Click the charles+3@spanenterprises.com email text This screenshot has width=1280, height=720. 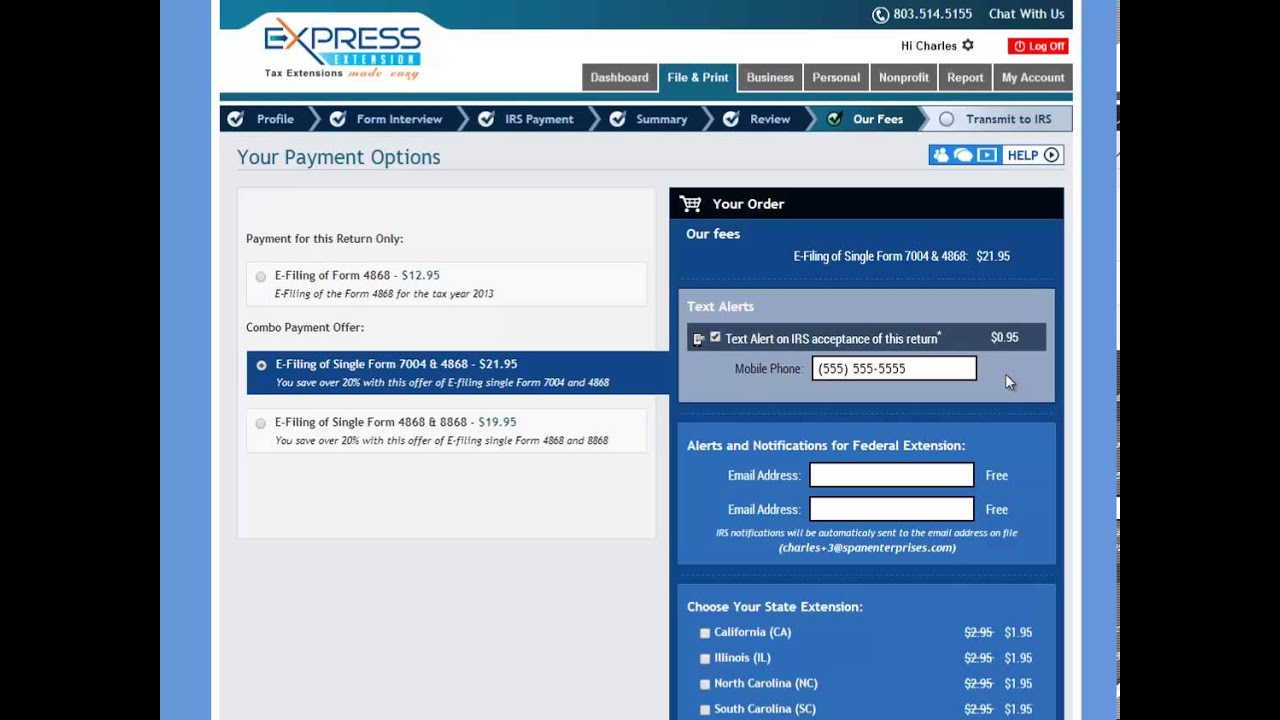[x=867, y=548]
